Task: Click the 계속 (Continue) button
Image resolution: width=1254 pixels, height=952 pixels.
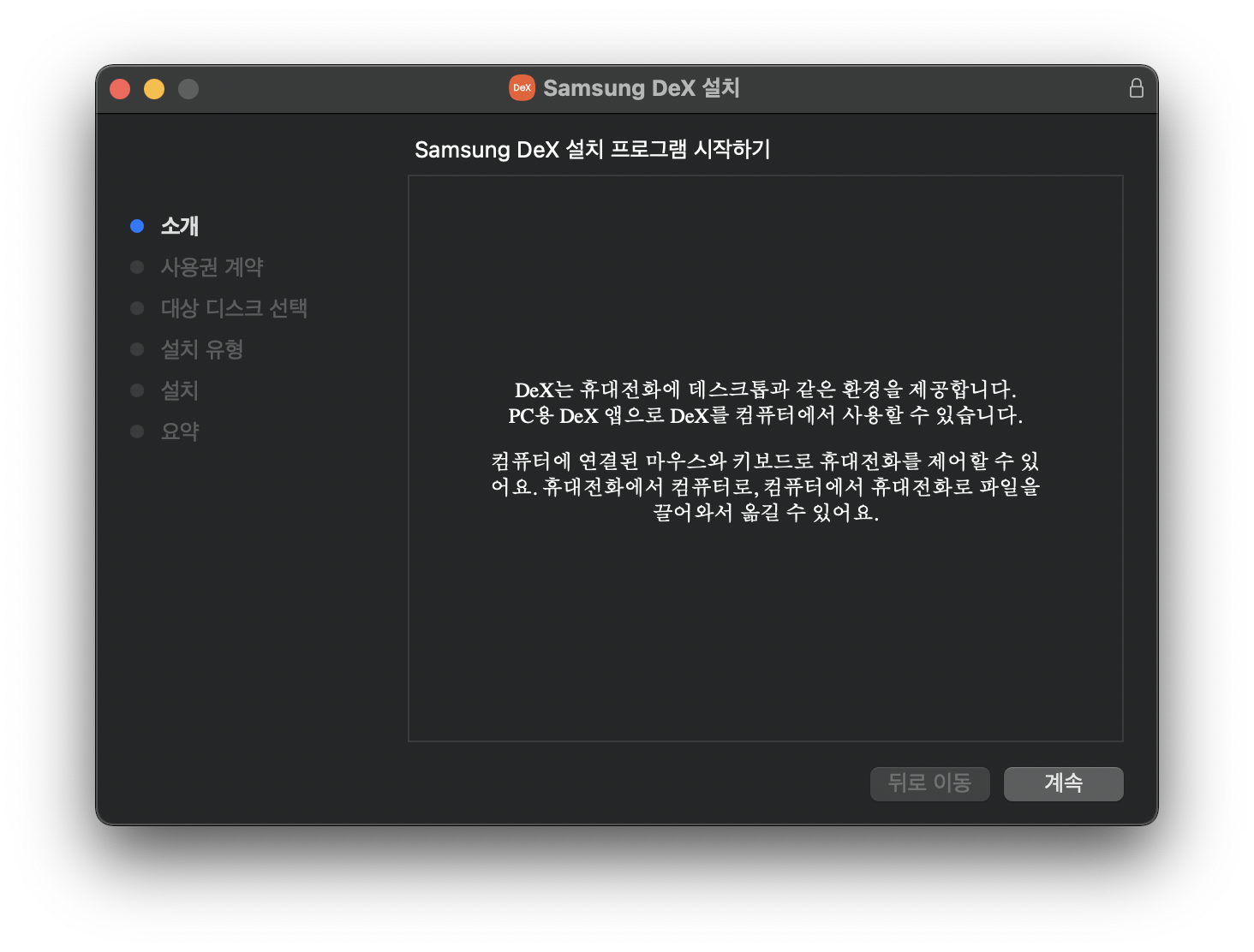Action: click(x=1063, y=783)
